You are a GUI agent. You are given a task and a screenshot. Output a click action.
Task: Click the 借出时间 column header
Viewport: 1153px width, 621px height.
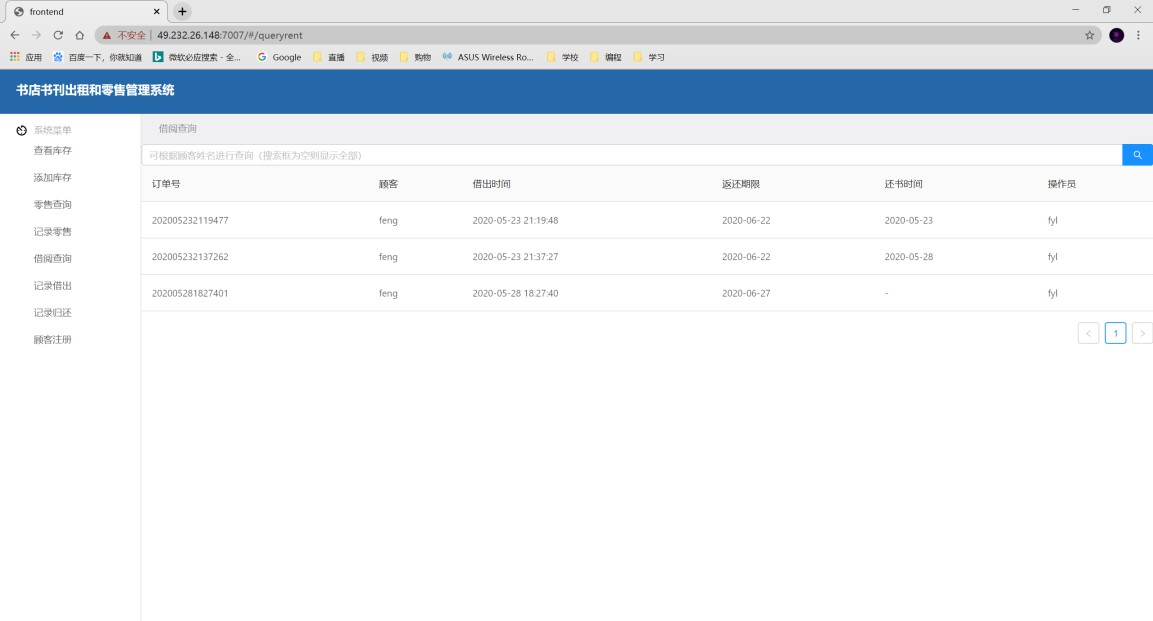click(x=491, y=184)
